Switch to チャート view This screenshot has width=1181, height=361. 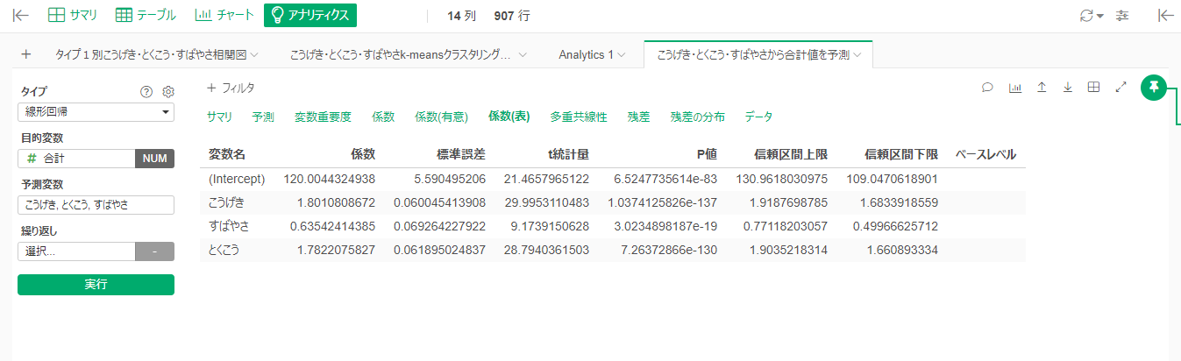(x=223, y=15)
